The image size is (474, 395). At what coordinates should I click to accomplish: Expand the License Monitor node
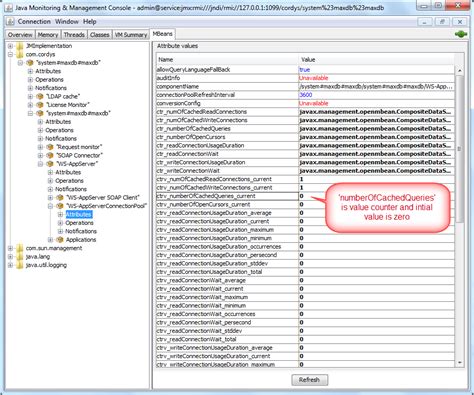(x=30, y=105)
